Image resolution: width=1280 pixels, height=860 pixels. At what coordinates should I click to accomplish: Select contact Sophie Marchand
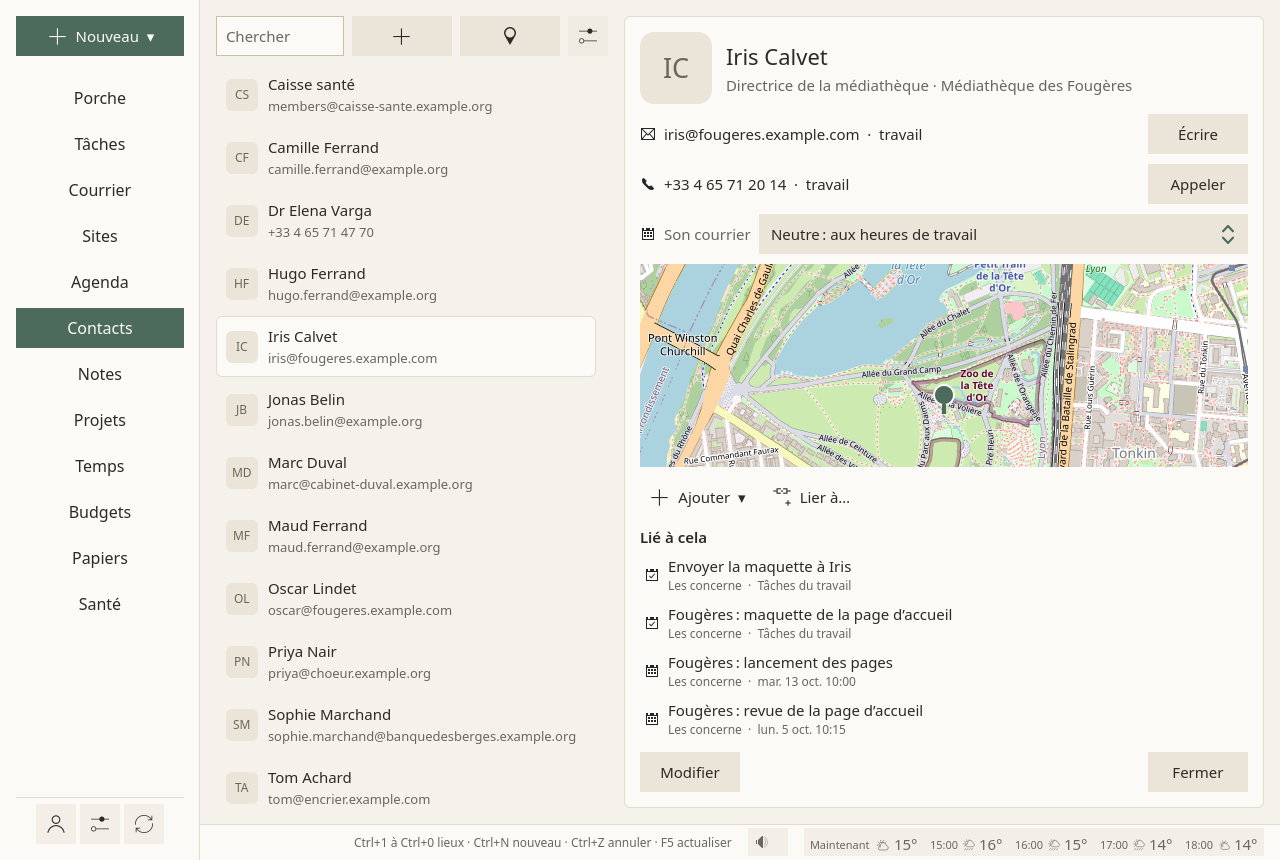[406, 725]
